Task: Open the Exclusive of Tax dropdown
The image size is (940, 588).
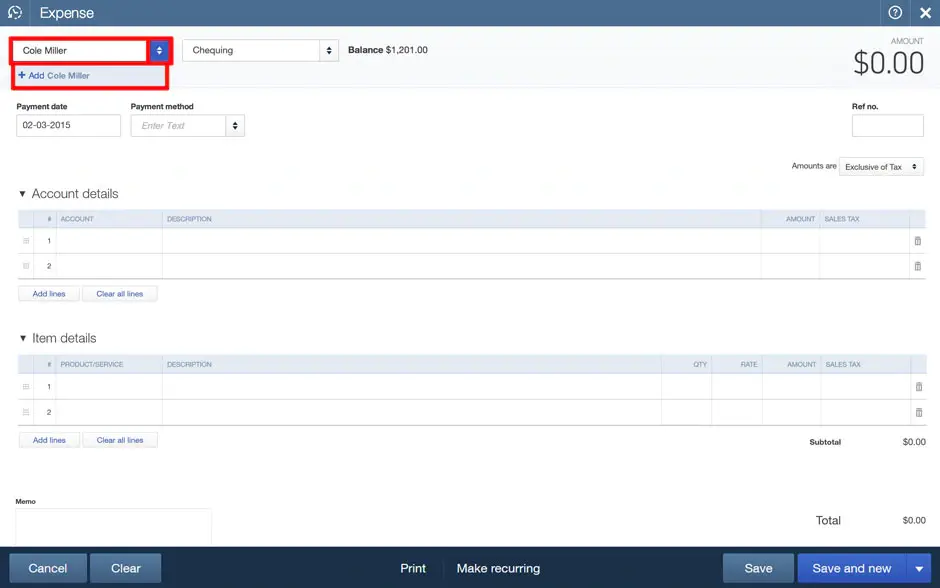Action: (881, 167)
